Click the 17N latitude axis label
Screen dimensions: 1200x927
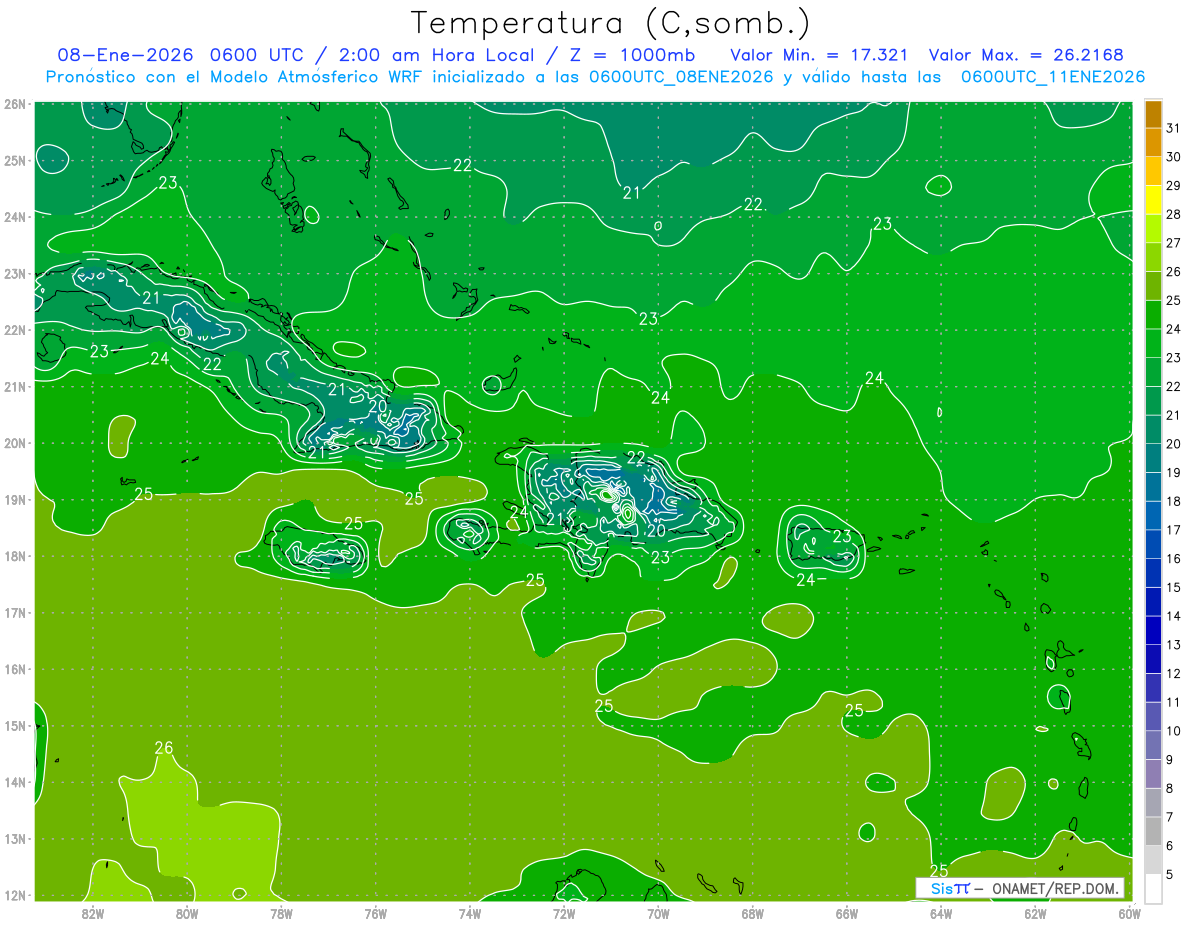pos(15,613)
